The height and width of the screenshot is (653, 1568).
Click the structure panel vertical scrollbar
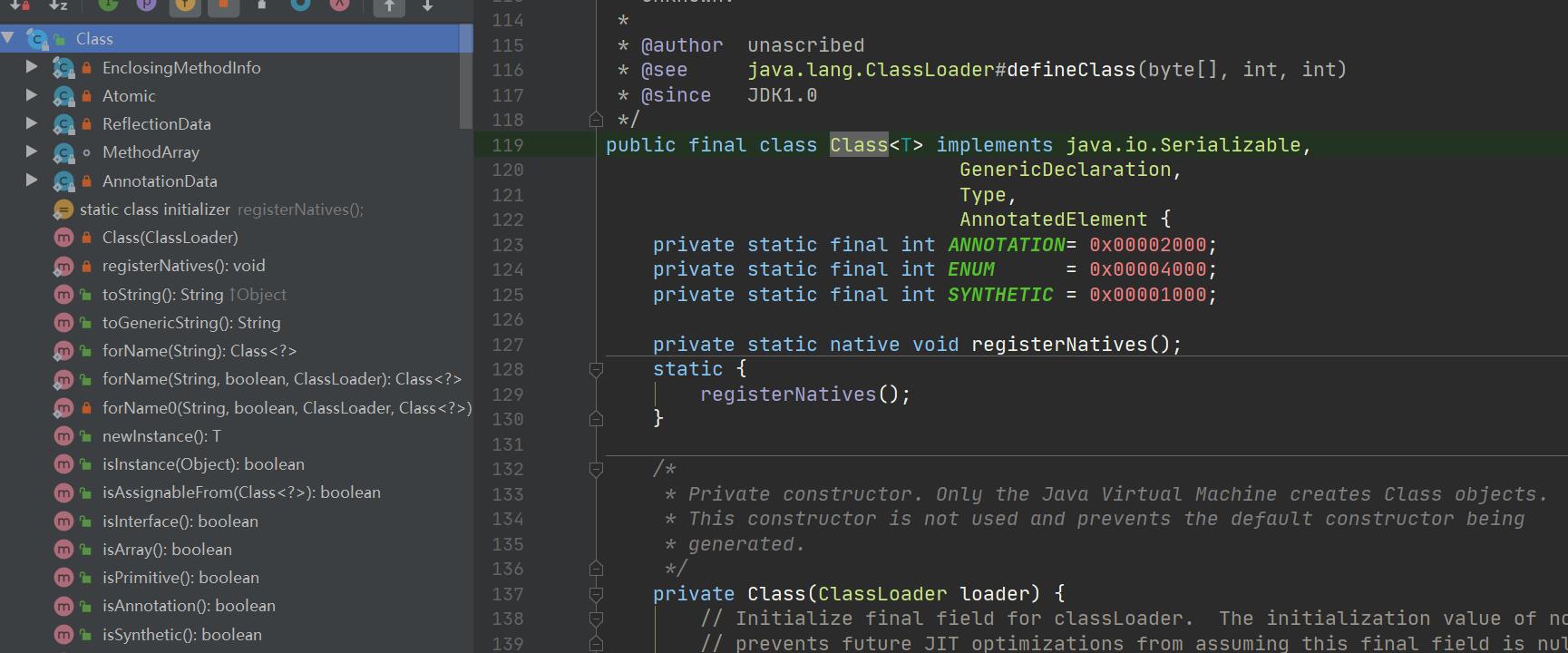(466, 77)
